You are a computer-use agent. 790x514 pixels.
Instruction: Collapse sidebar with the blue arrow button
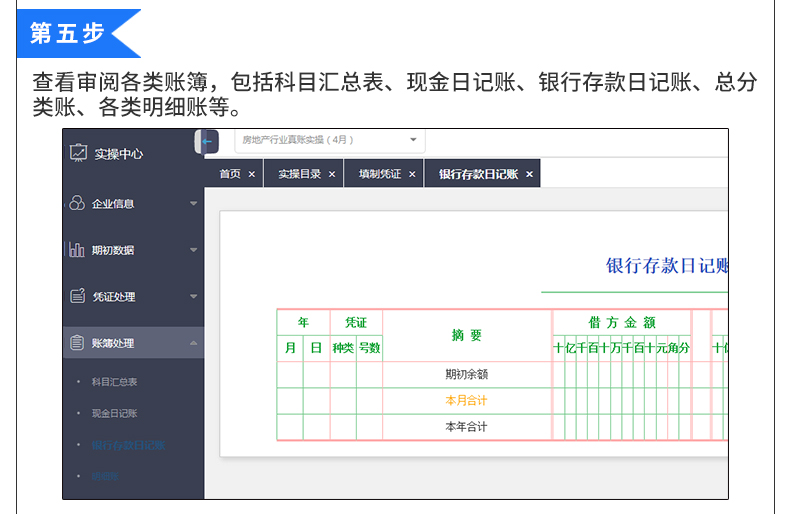point(207,142)
